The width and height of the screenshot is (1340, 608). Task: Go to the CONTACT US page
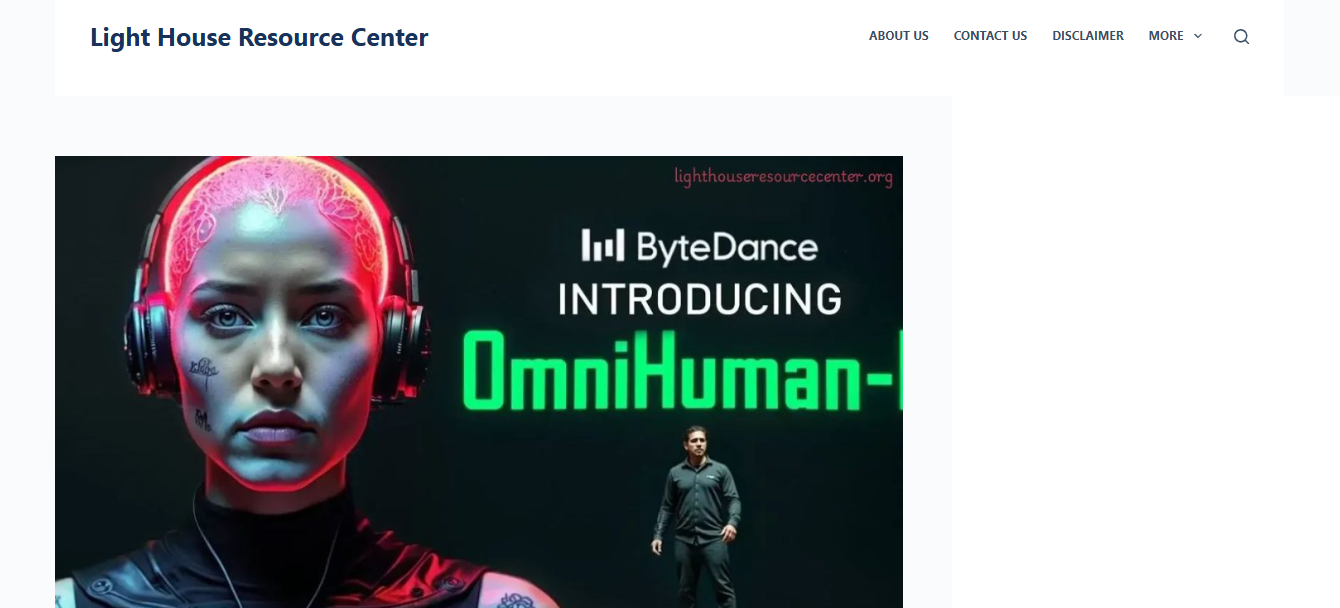pyautogui.click(x=990, y=36)
